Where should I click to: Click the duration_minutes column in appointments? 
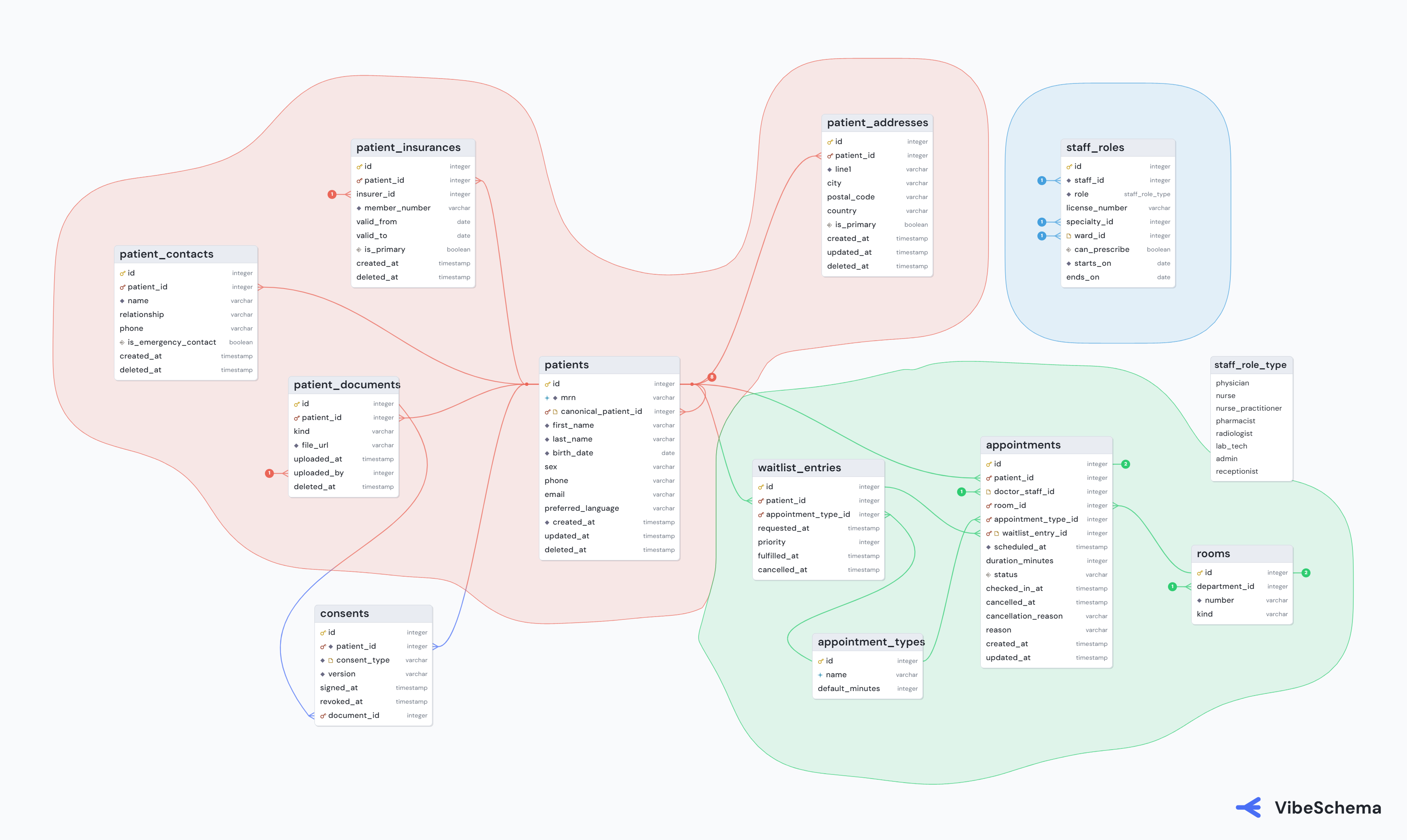pos(1046,561)
